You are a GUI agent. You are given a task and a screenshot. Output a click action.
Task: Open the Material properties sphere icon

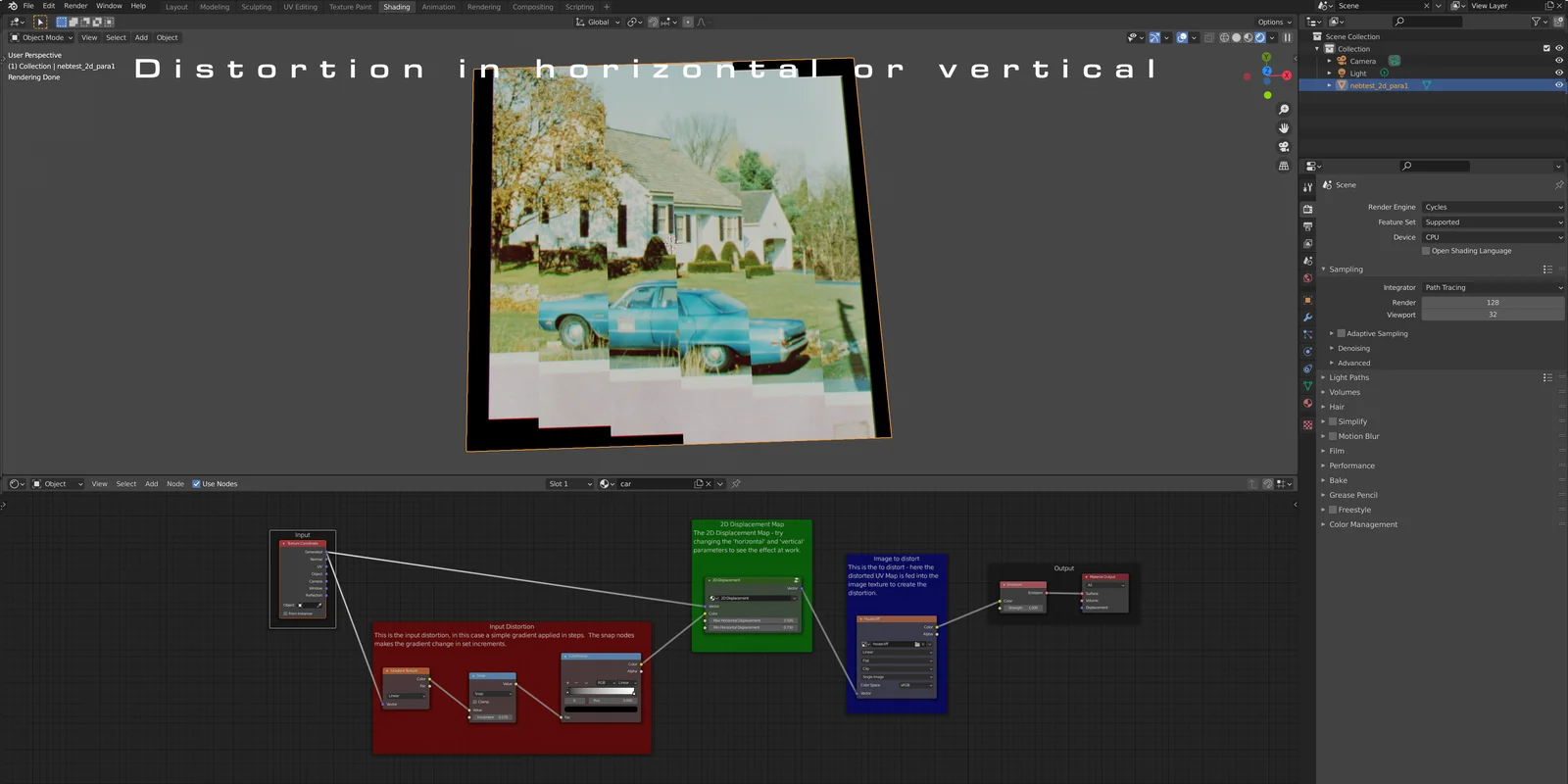[1307, 403]
